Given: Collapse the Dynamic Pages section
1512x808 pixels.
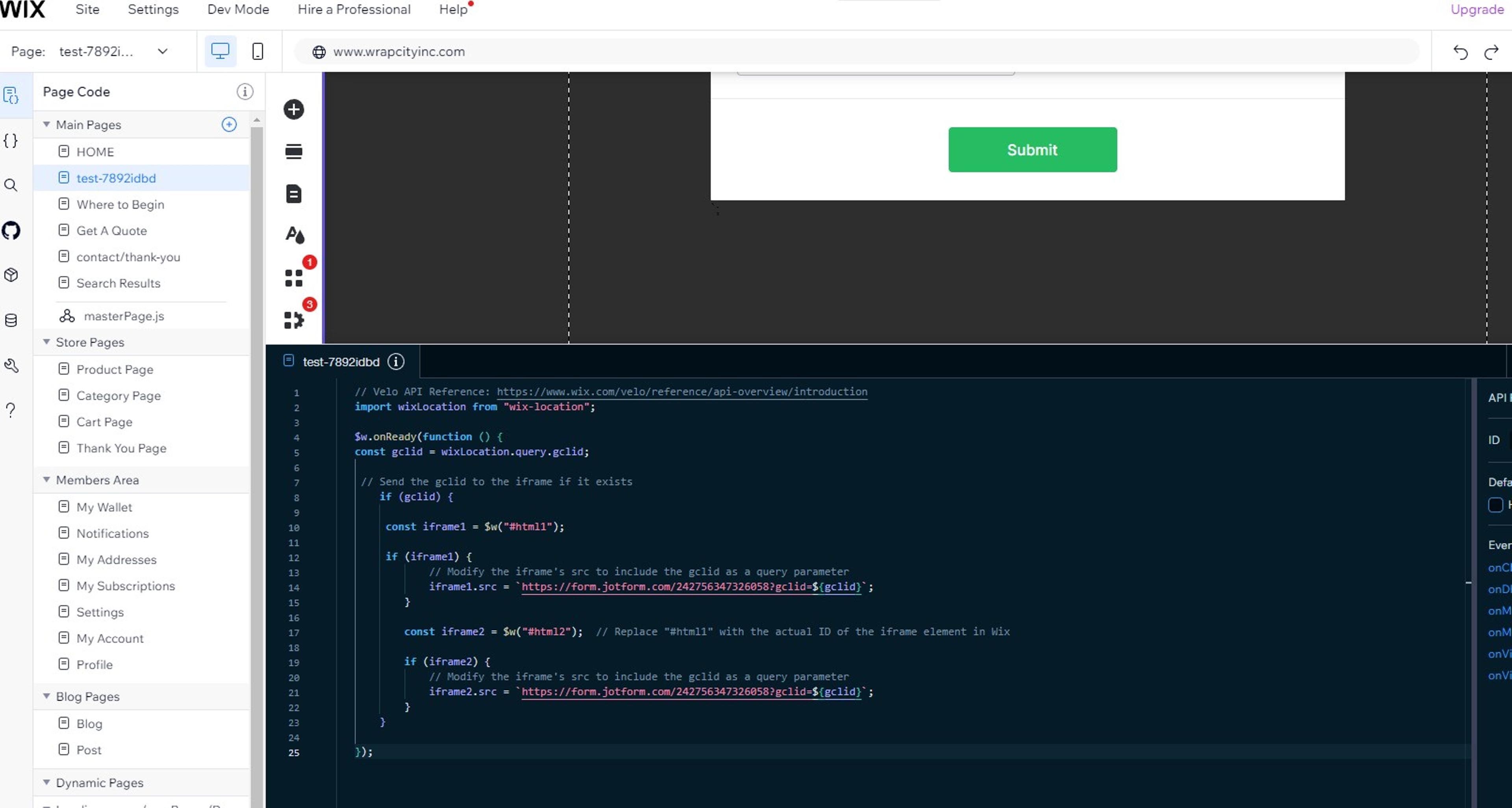Looking at the screenshot, I should pyautogui.click(x=46, y=782).
